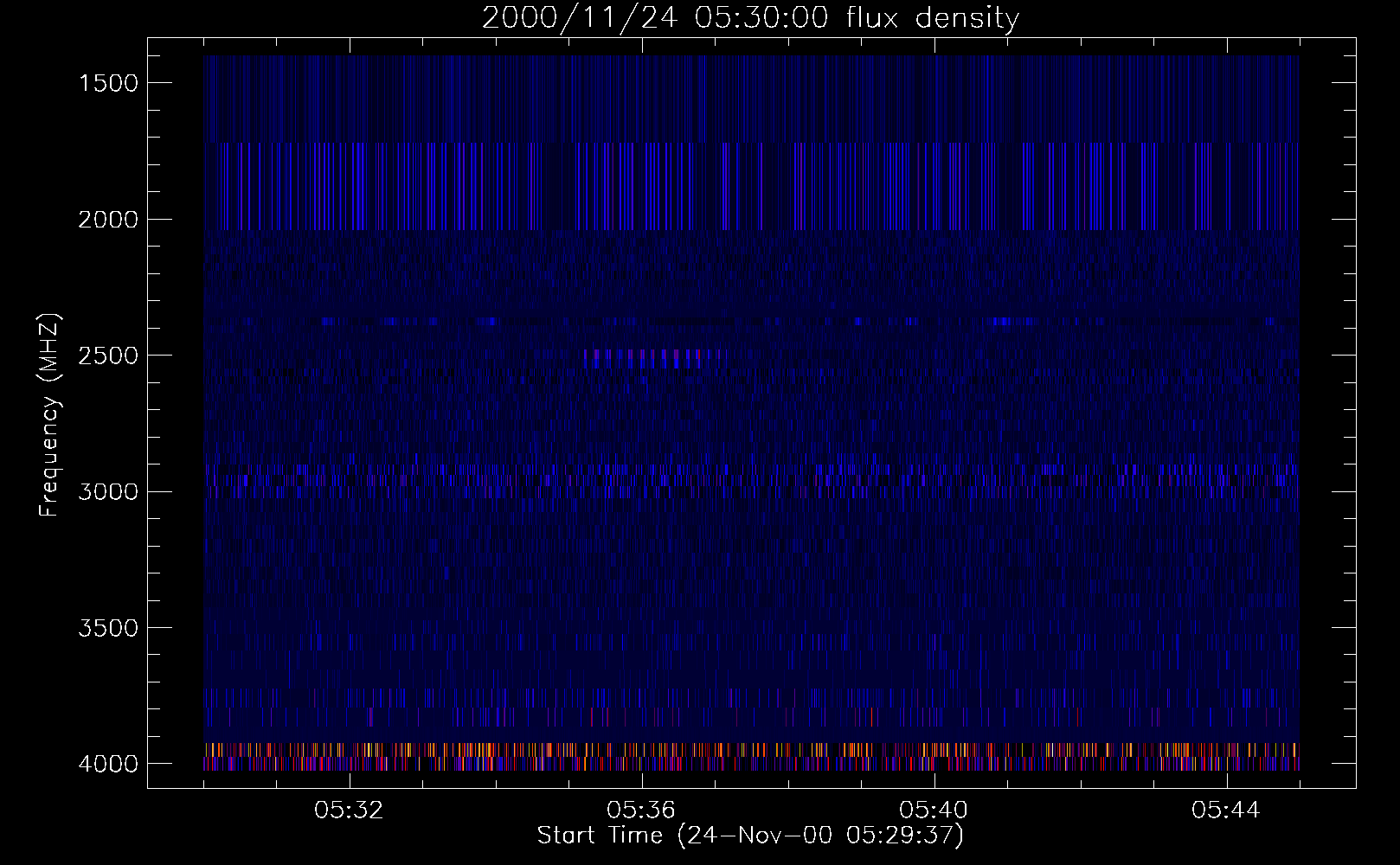Screen dimensions: 1400x865
Task: Select the 3500 frequency tick label
Action: pos(108,628)
